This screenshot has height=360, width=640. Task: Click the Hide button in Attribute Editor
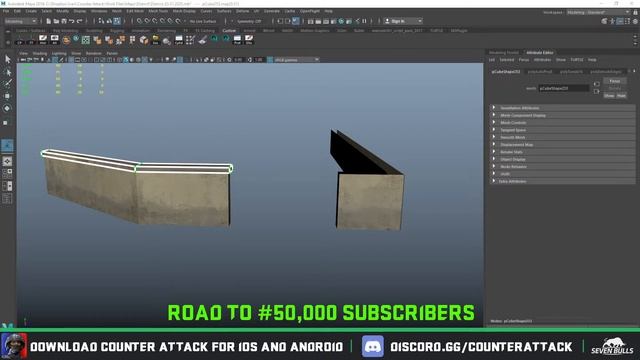pyautogui.click(x=621, y=96)
